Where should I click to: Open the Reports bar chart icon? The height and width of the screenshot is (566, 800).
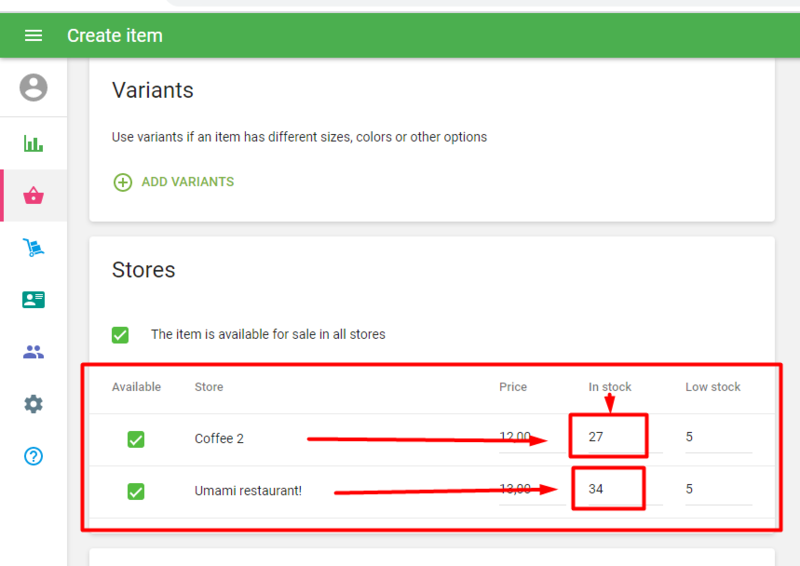coord(33,144)
